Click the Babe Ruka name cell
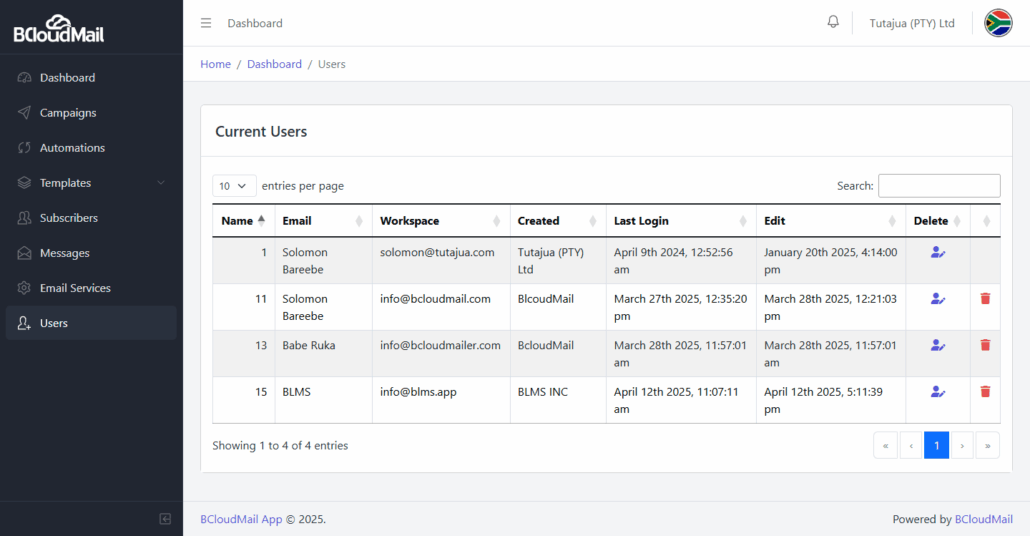The image size is (1030, 536). [x=323, y=354]
